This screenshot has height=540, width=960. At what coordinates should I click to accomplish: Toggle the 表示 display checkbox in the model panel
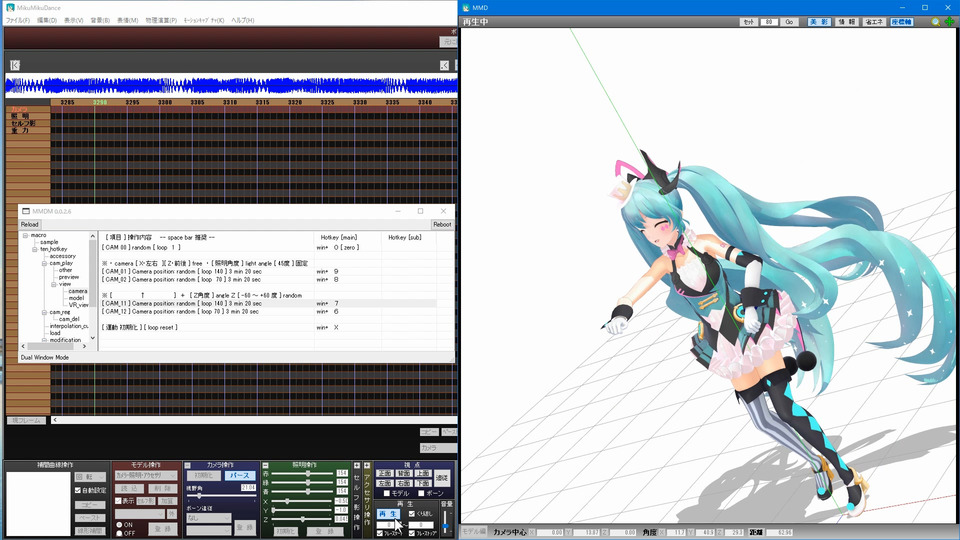(118, 501)
